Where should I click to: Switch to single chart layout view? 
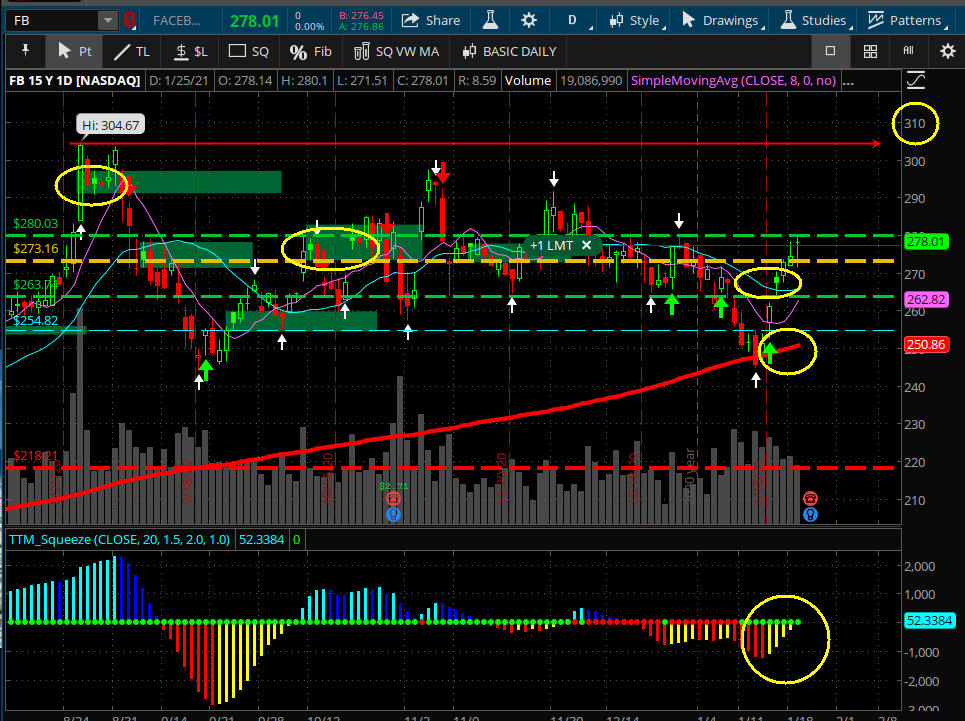(x=830, y=51)
